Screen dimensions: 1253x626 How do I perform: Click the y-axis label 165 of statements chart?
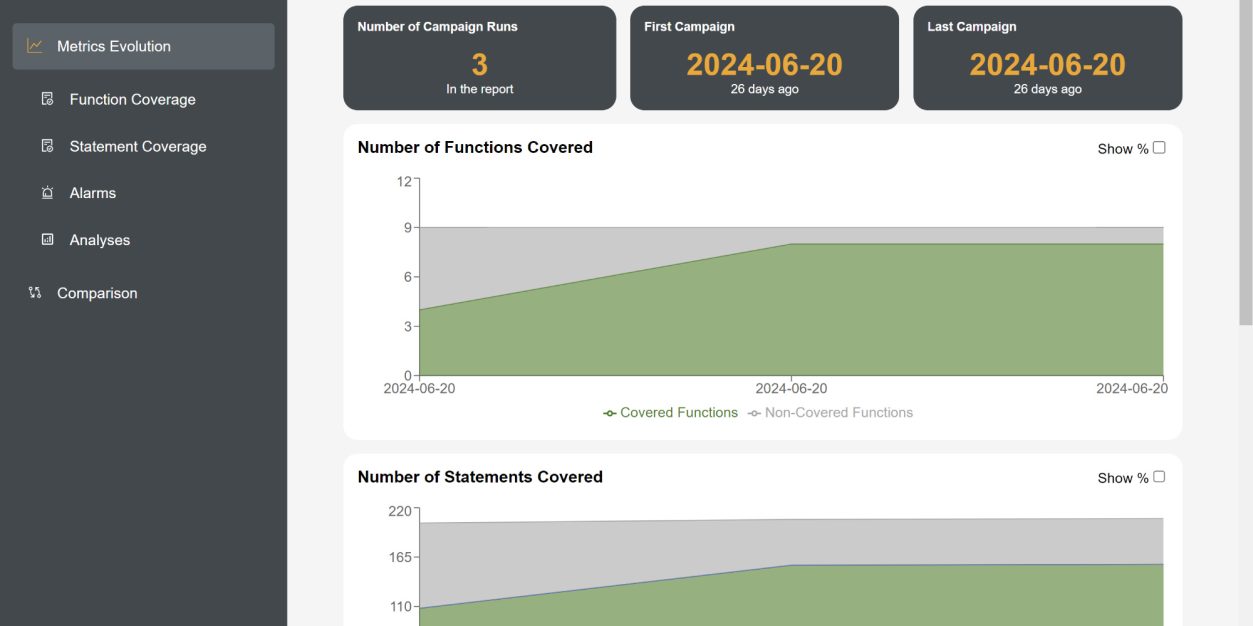point(400,557)
